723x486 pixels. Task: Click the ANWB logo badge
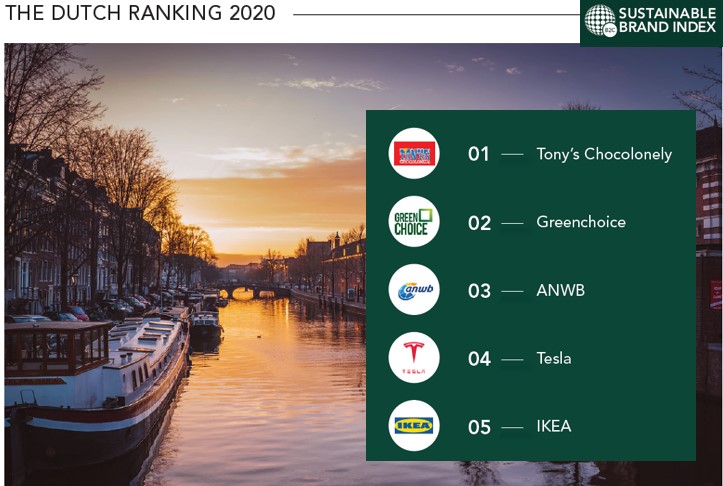coord(414,290)
